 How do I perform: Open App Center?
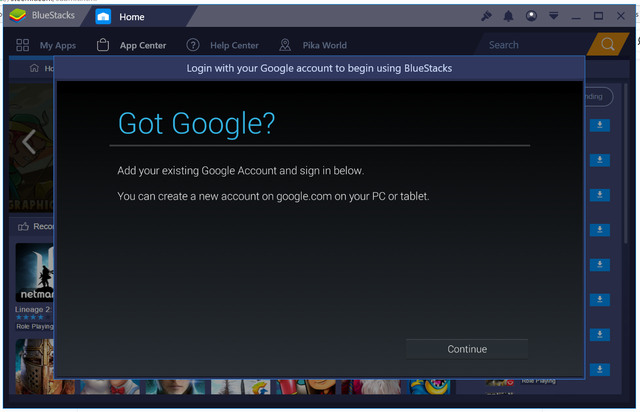coord(143,45)
